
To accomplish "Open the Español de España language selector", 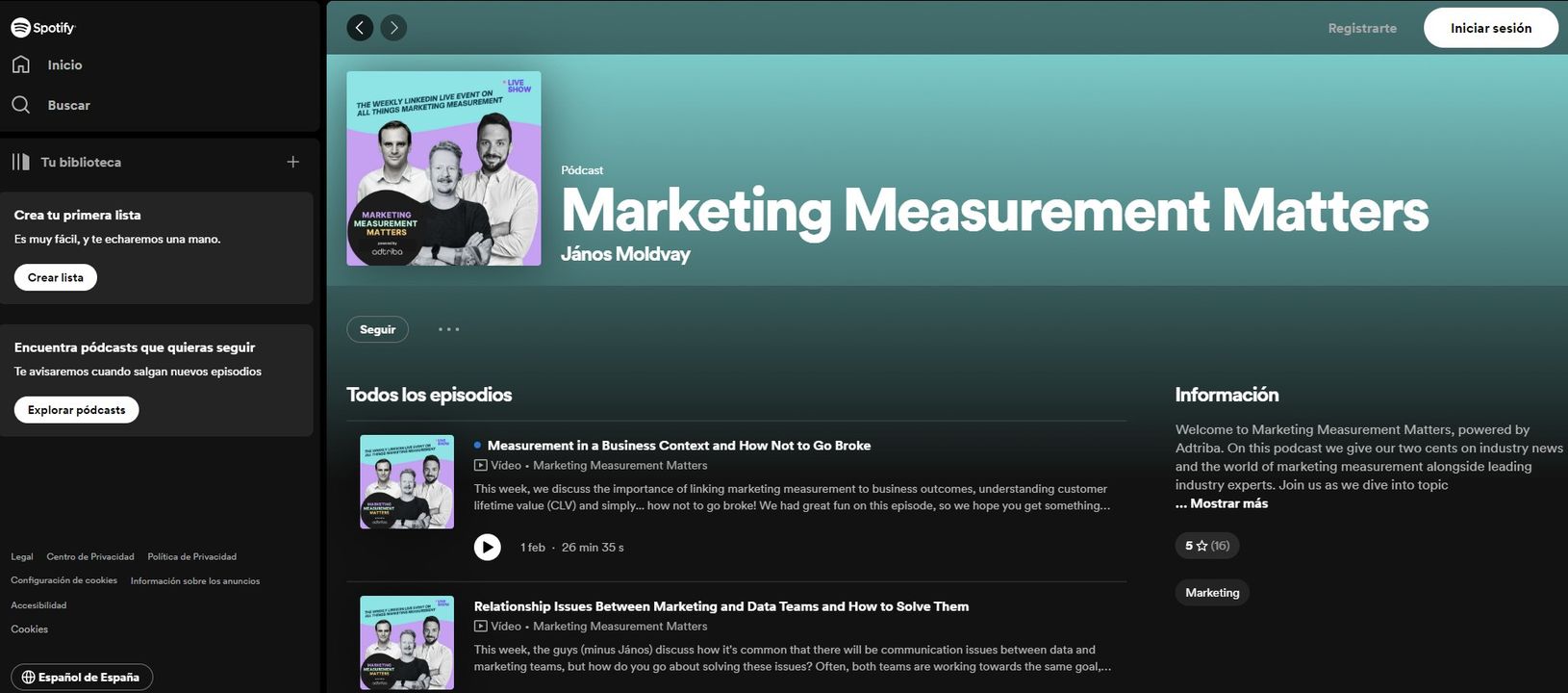I will 82,678.
